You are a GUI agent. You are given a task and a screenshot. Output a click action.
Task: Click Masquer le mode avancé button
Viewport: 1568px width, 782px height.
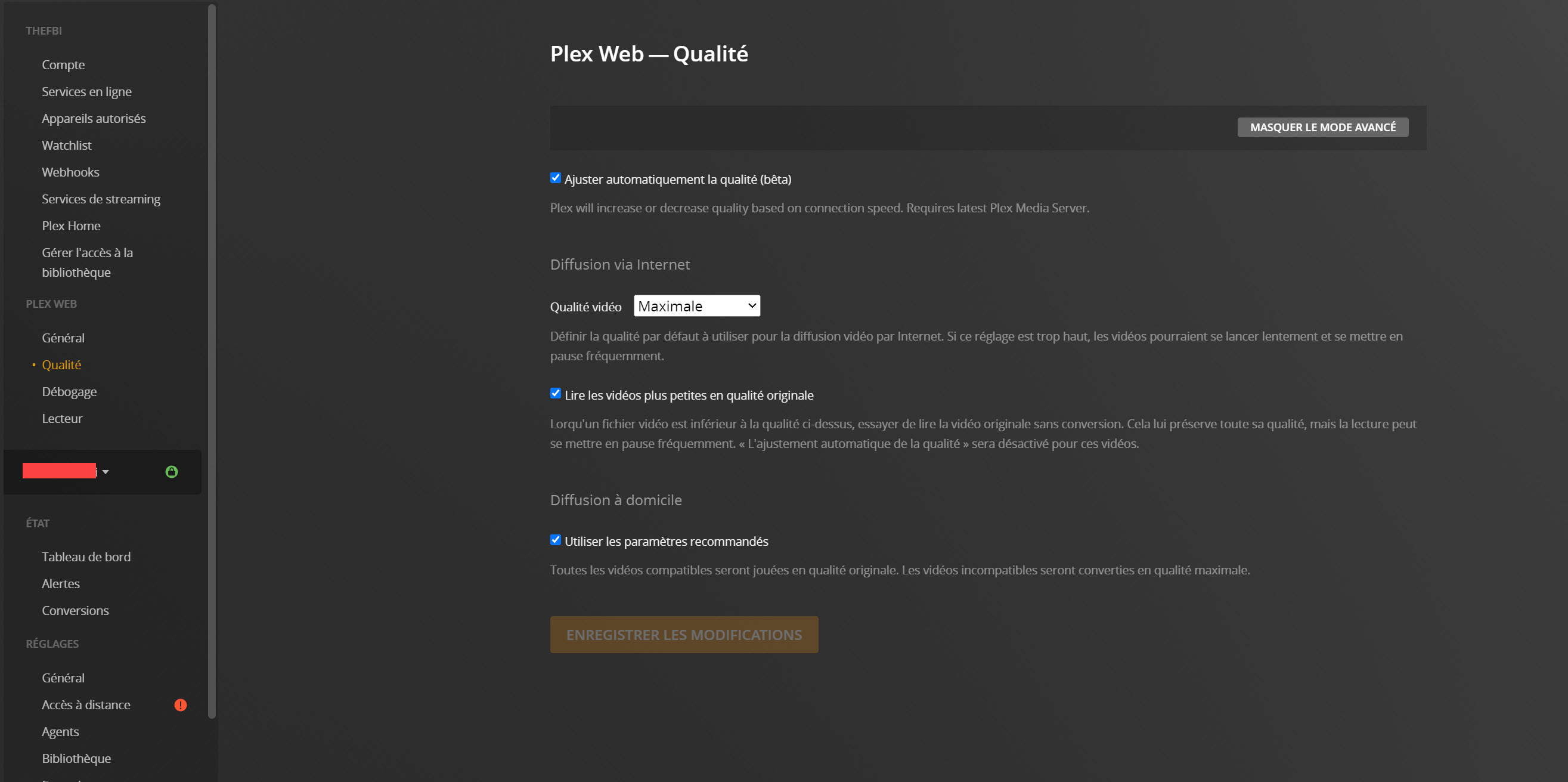click(1322, 127)
